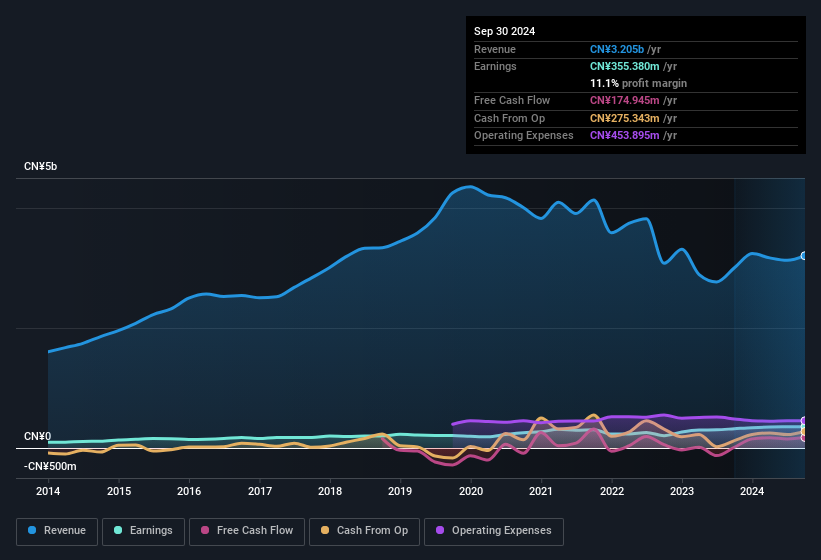
Task: Click the 2017 x-axis label
Action: pyautogui.click(x=260, y=491)
